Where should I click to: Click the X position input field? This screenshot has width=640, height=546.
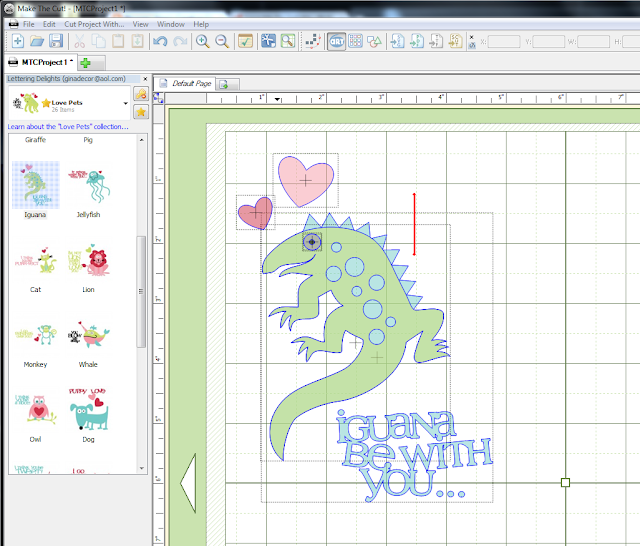504,42
